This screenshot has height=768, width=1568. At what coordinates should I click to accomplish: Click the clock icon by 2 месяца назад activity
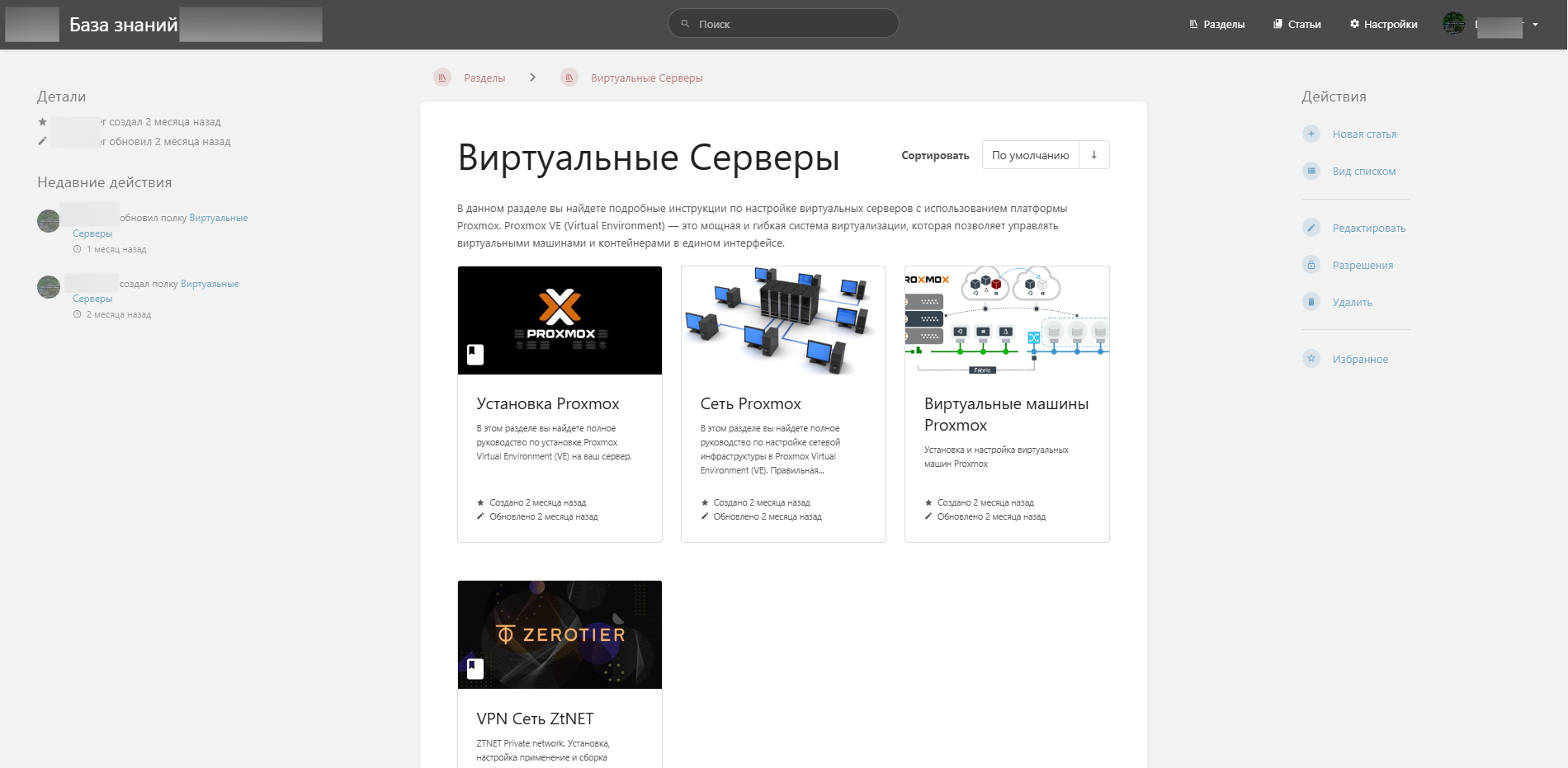78,314
